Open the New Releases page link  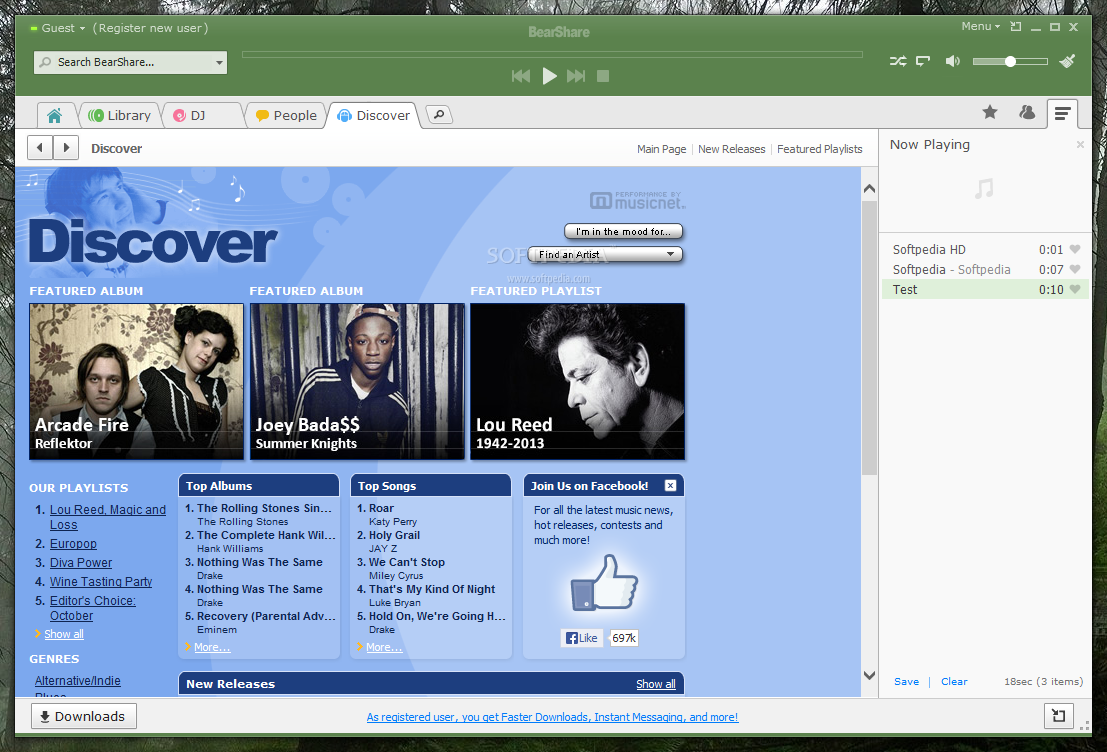click(731, 149)
